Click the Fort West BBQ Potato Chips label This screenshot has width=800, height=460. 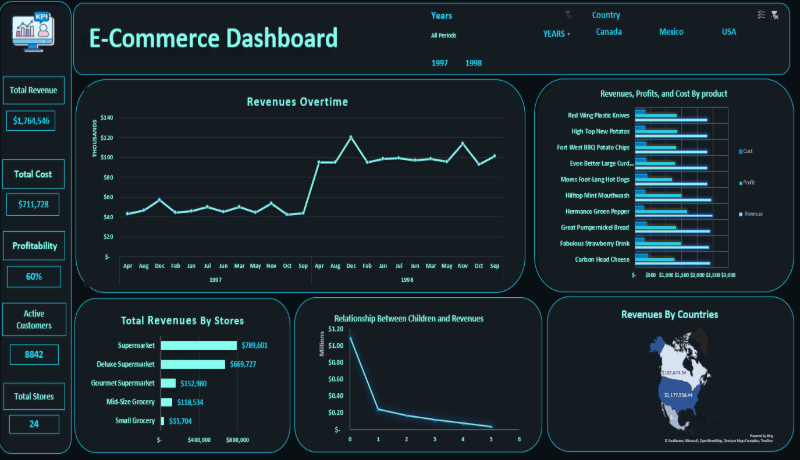pos(593,148)
